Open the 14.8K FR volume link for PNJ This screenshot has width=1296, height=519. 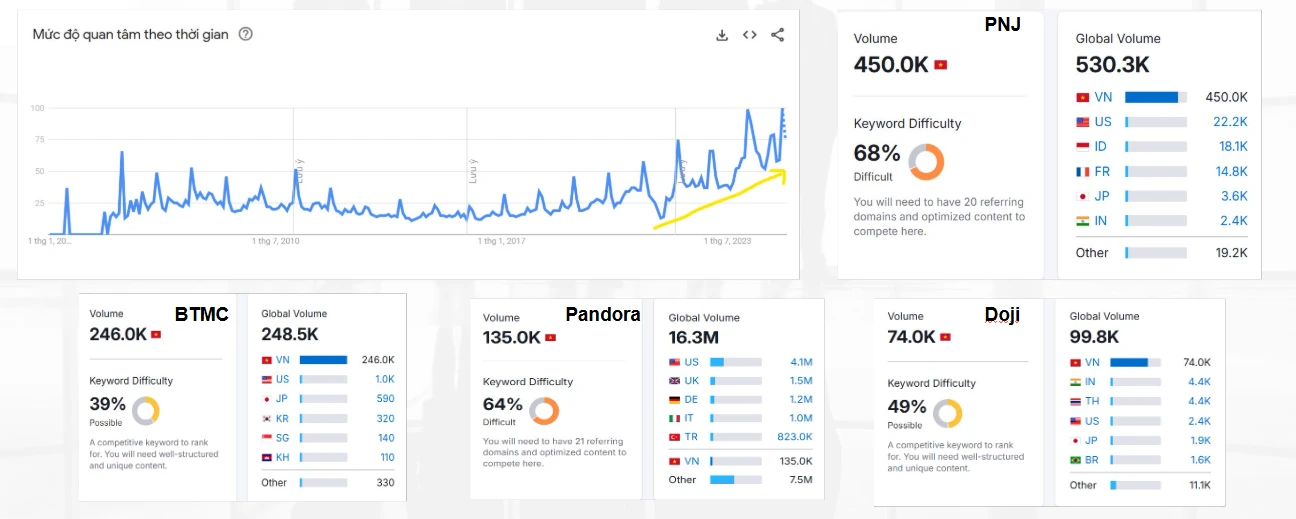1231,171
